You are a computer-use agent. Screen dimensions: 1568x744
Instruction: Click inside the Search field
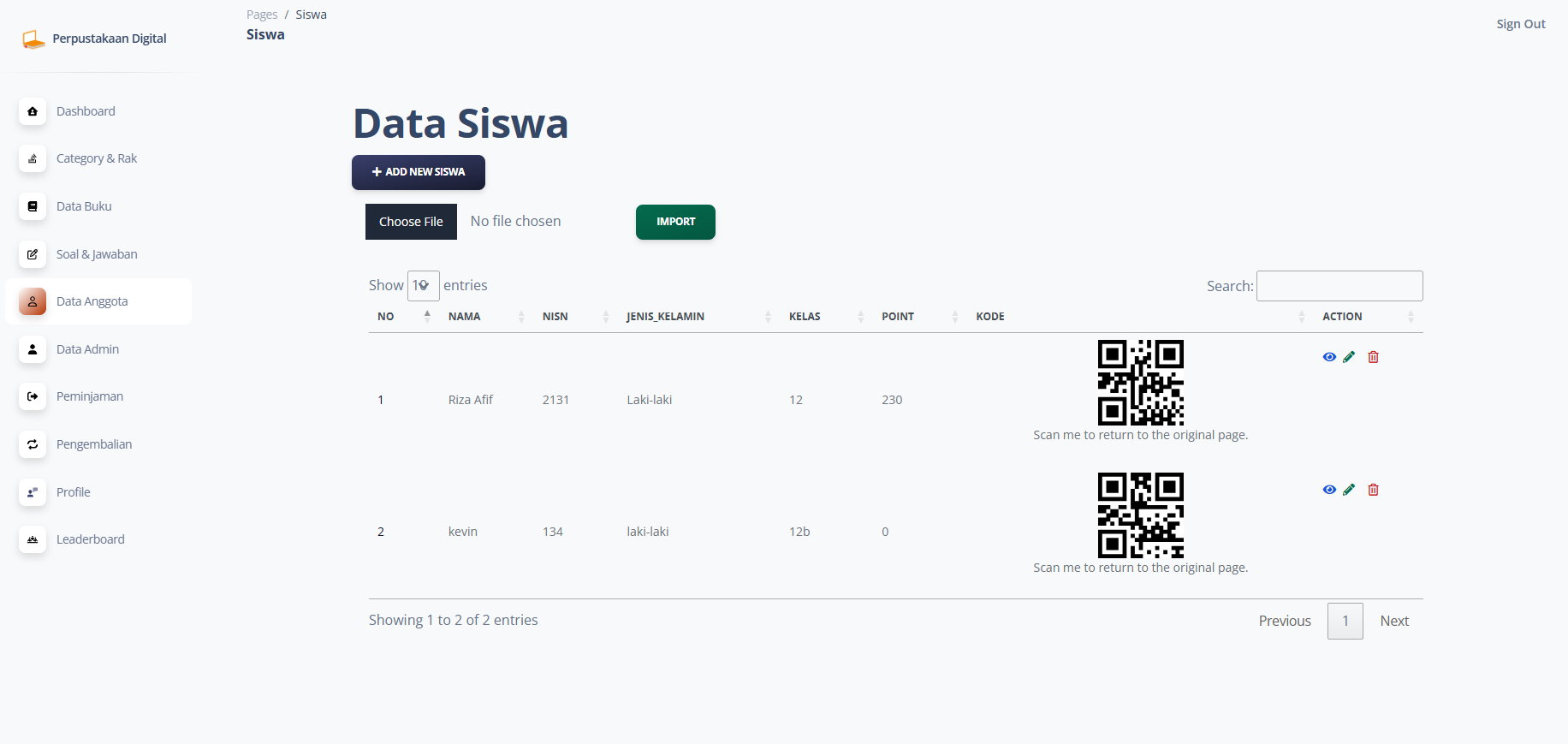pos(1339,285)
